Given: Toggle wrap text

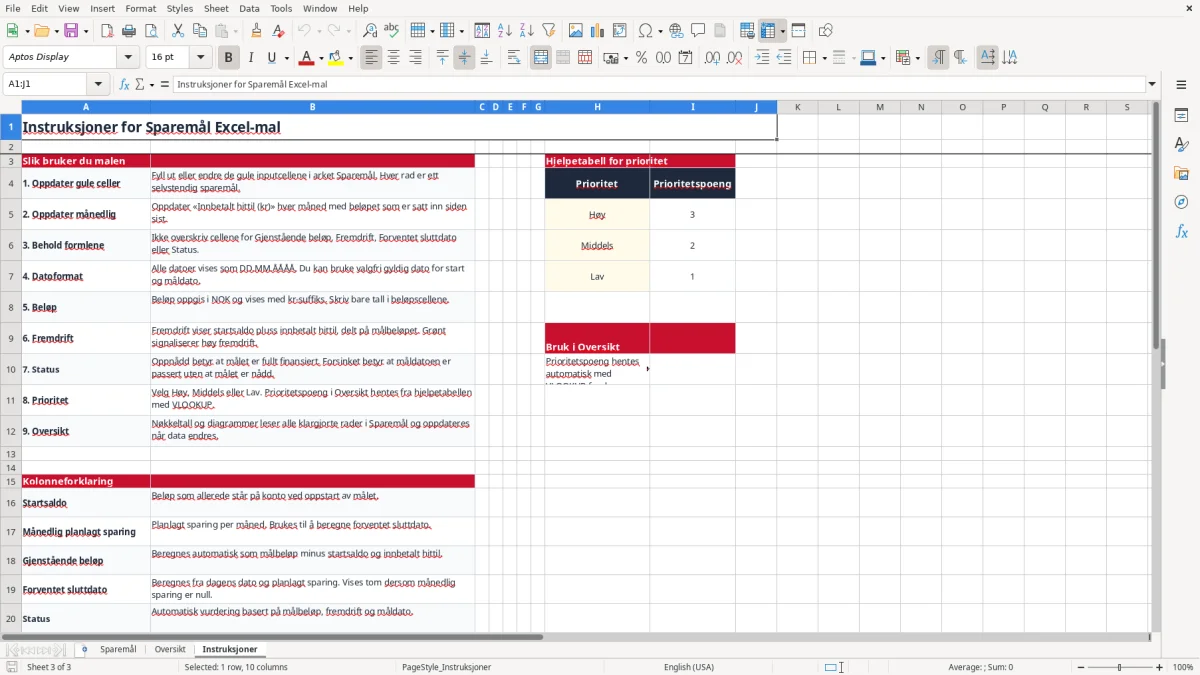Looking at the screenshot, I should (514, 58).
